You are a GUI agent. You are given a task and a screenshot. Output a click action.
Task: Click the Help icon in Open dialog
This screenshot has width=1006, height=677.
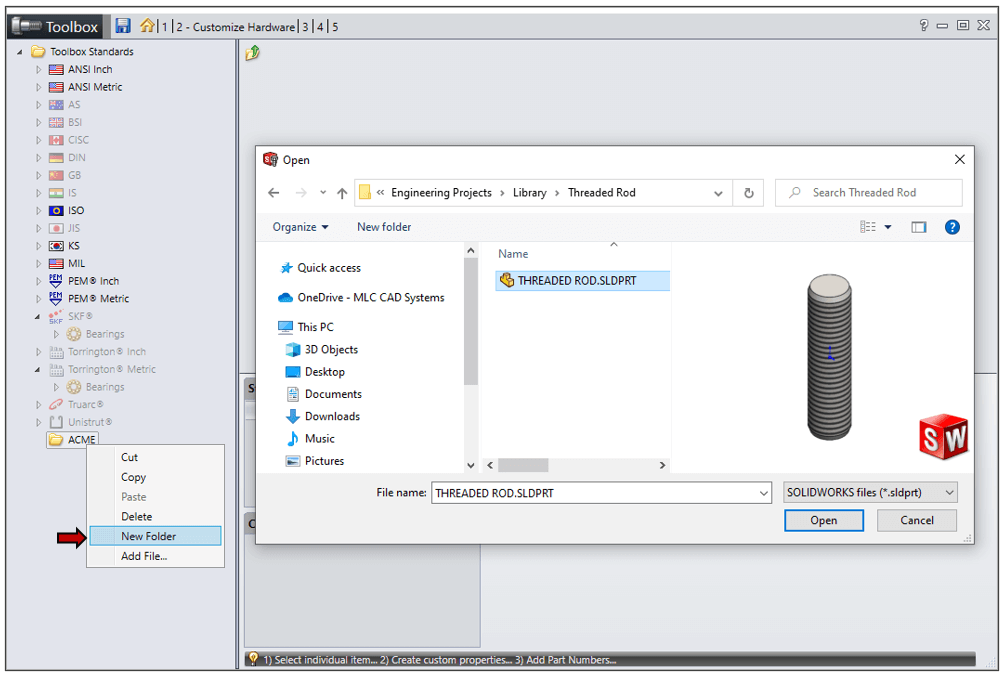[x=952, y=227]
